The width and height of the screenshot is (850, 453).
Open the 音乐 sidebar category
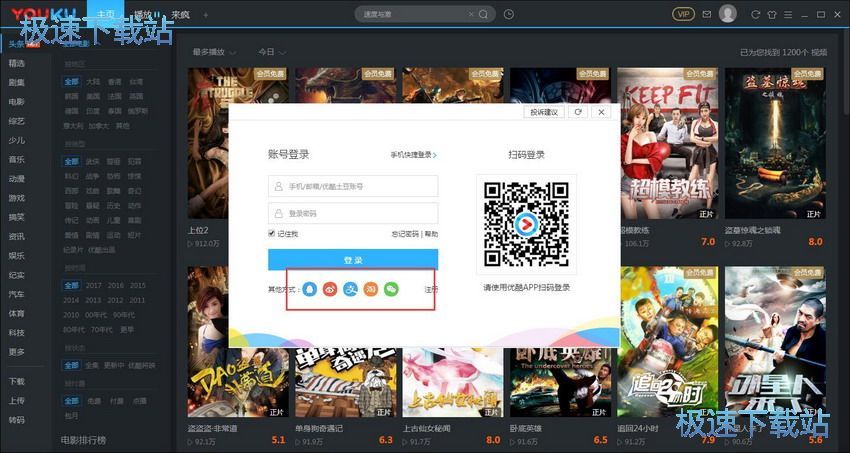[17, 160]
